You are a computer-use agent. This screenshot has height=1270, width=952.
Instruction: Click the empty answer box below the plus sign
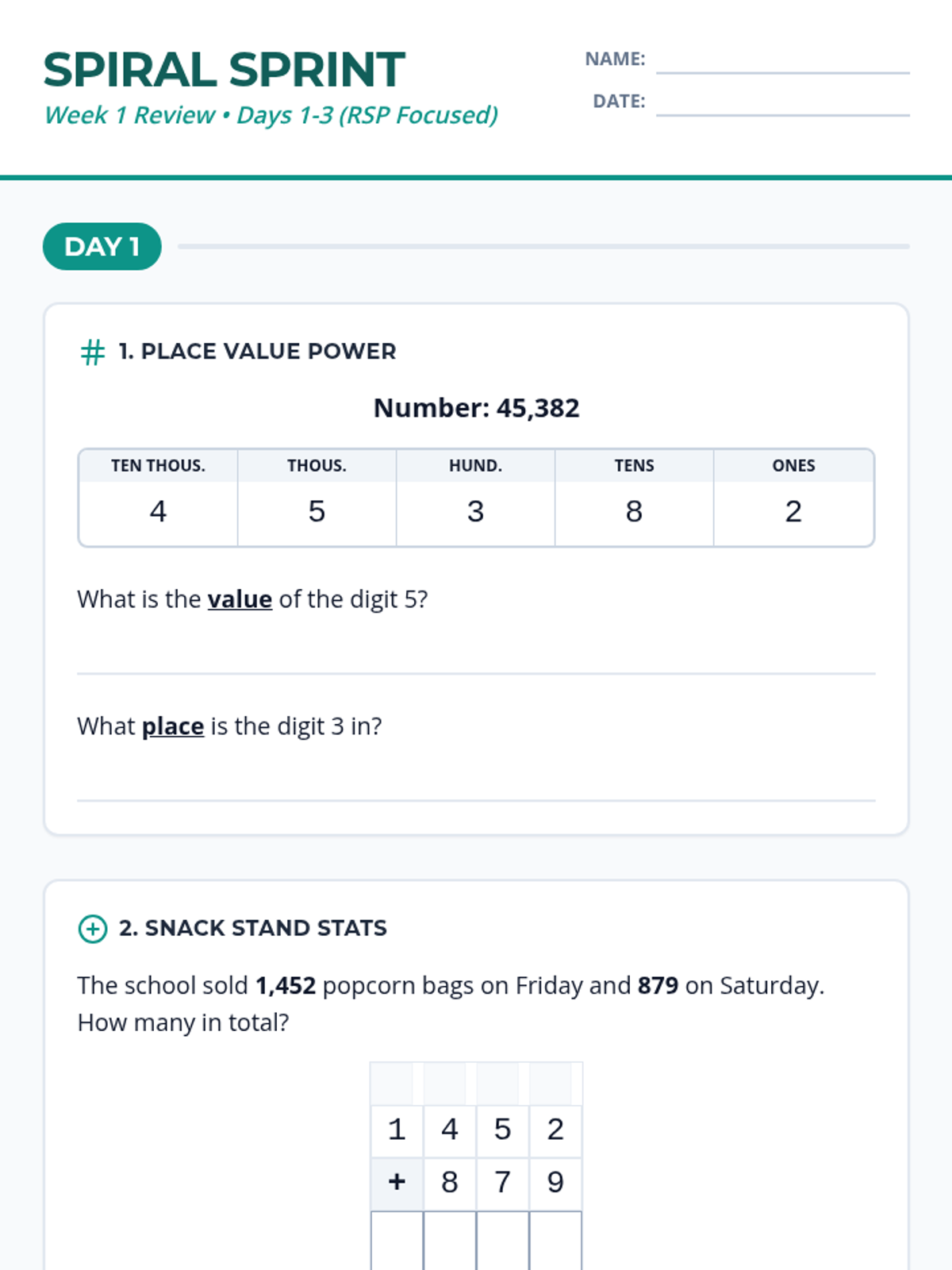click(397, 1240)
